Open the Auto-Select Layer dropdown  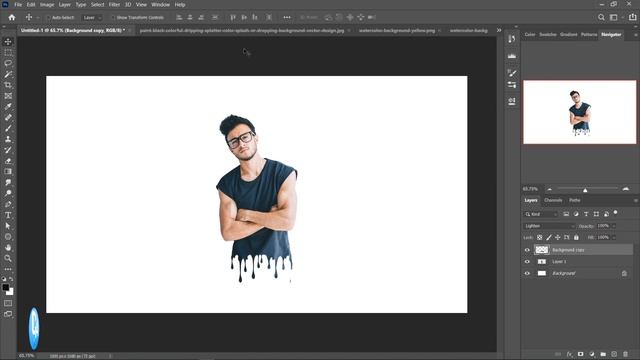(x=92, y=18)
